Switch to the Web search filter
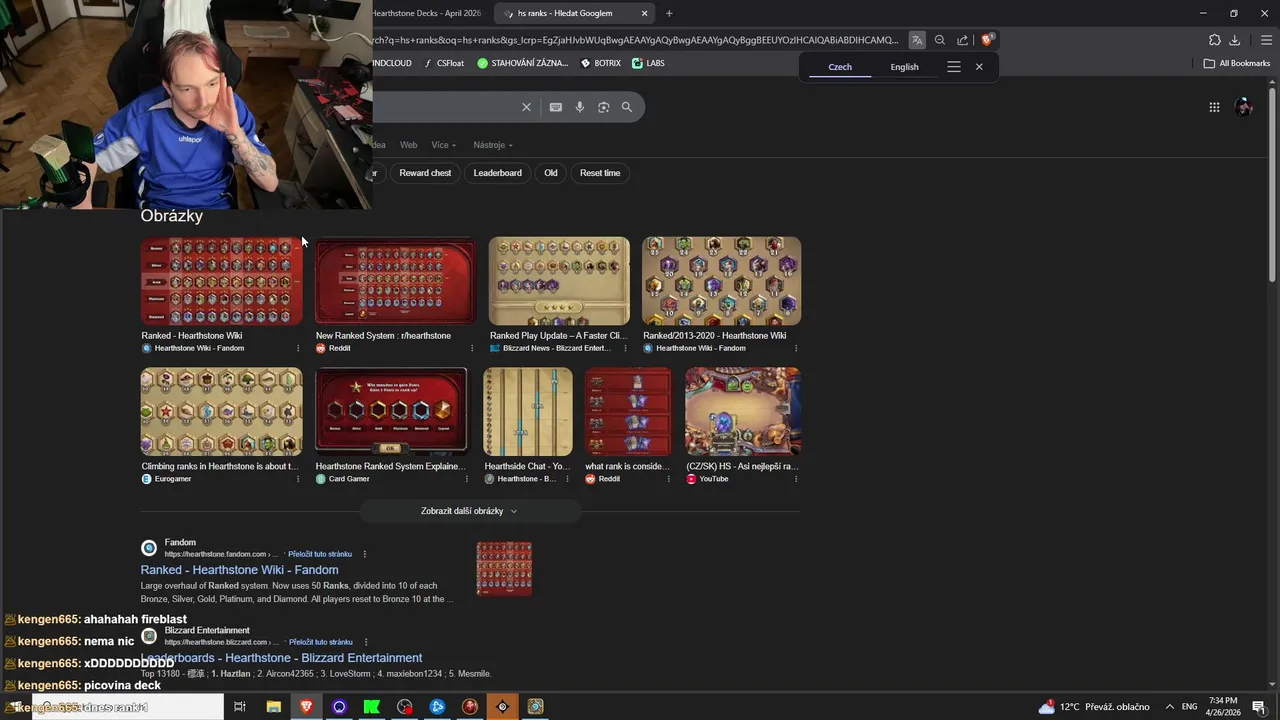 pos(408,145)
